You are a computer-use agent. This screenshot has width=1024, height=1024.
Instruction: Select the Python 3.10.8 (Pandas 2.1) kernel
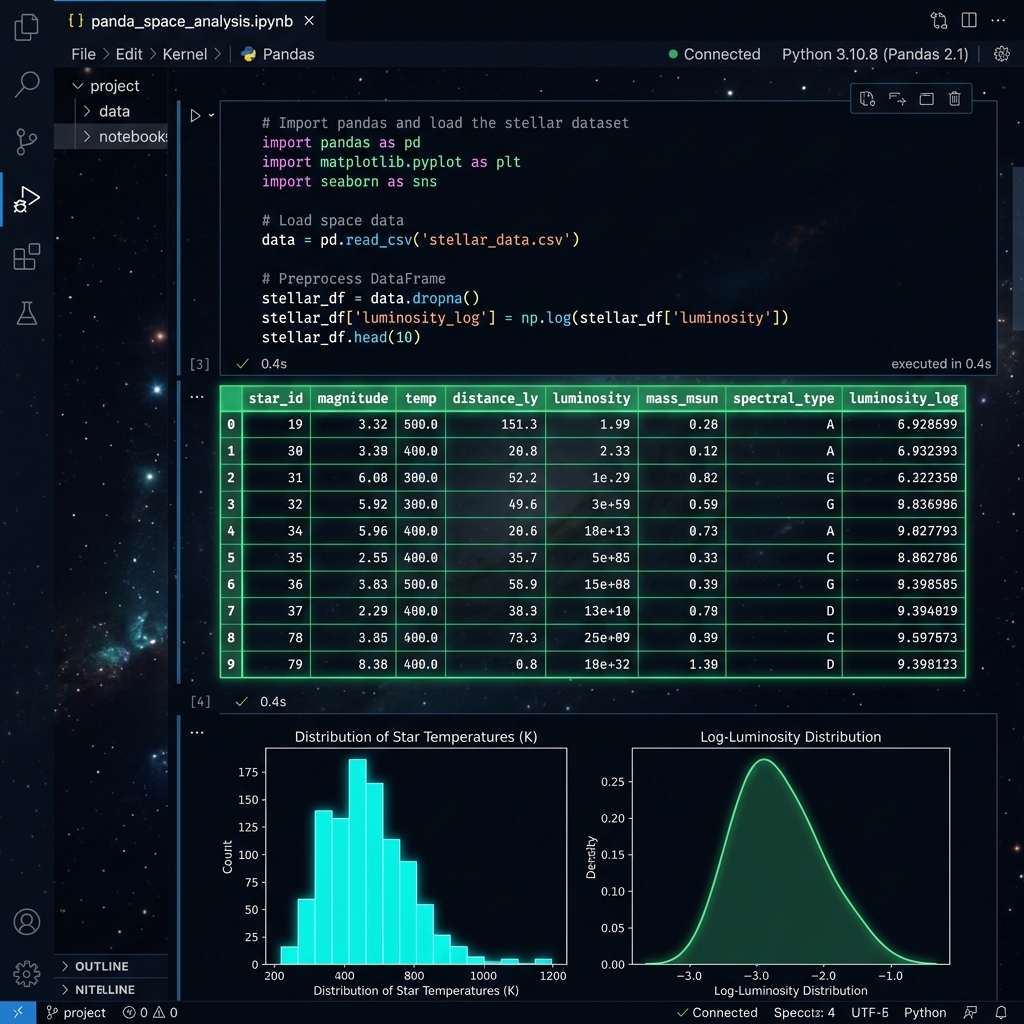[x=875, y=54]
